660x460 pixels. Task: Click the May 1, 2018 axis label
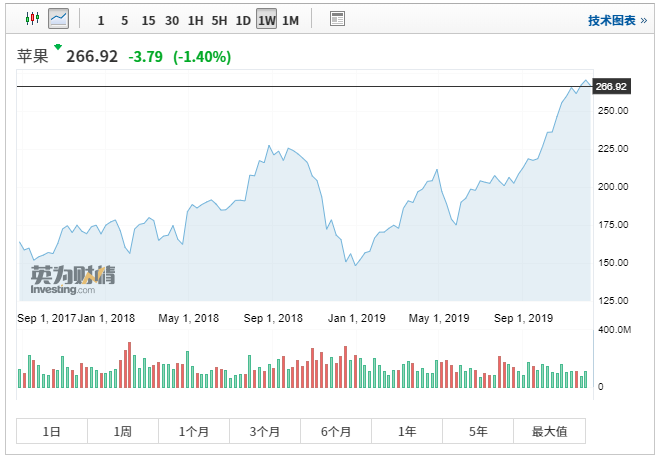point(189,318)
